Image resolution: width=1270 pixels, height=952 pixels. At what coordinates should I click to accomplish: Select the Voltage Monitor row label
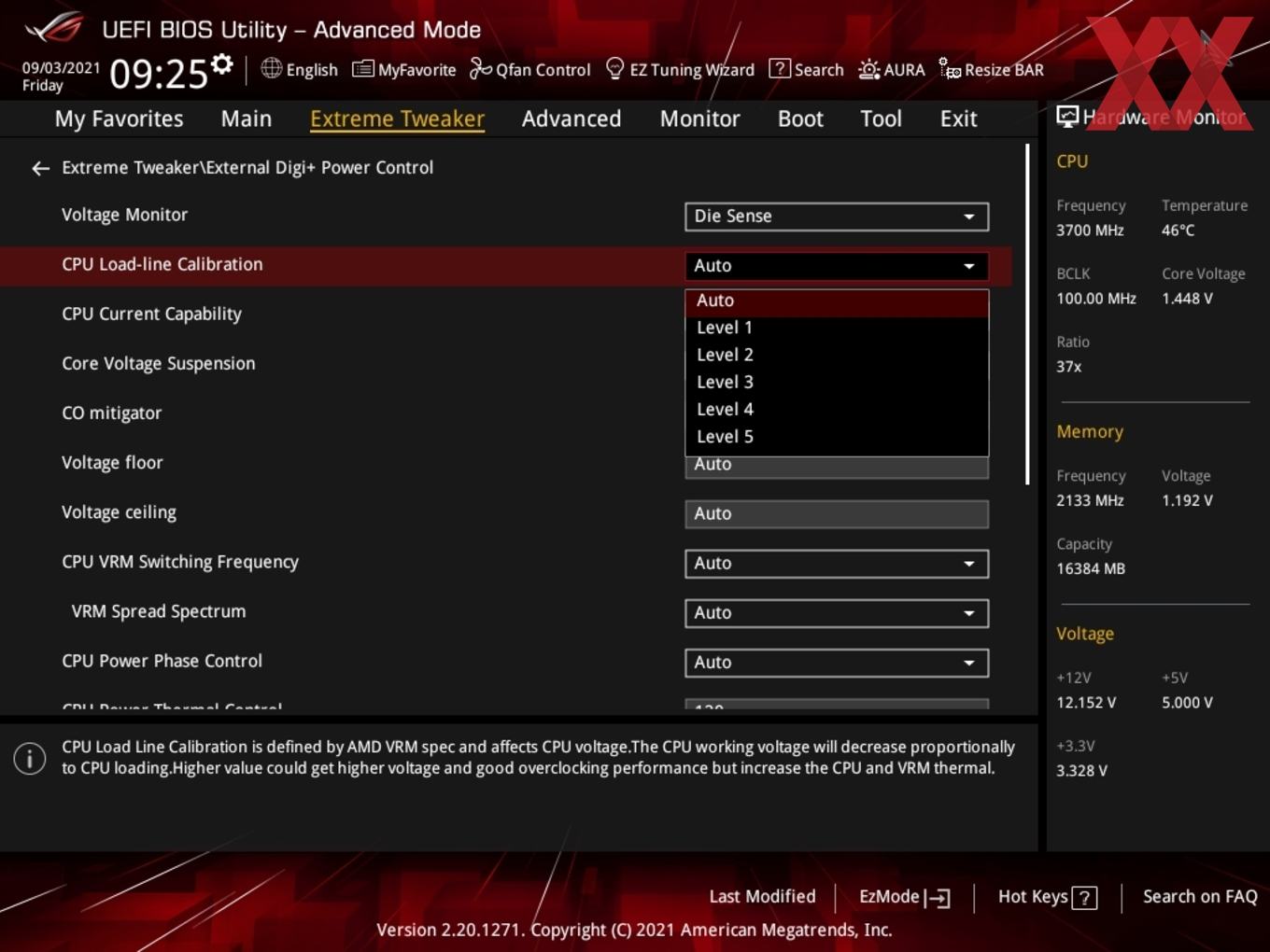[x=124, y=215]
